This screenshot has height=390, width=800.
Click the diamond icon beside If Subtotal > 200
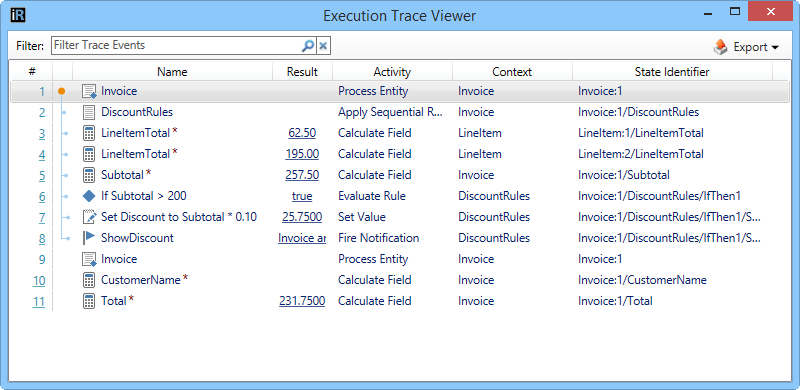[x=89, y=196]
